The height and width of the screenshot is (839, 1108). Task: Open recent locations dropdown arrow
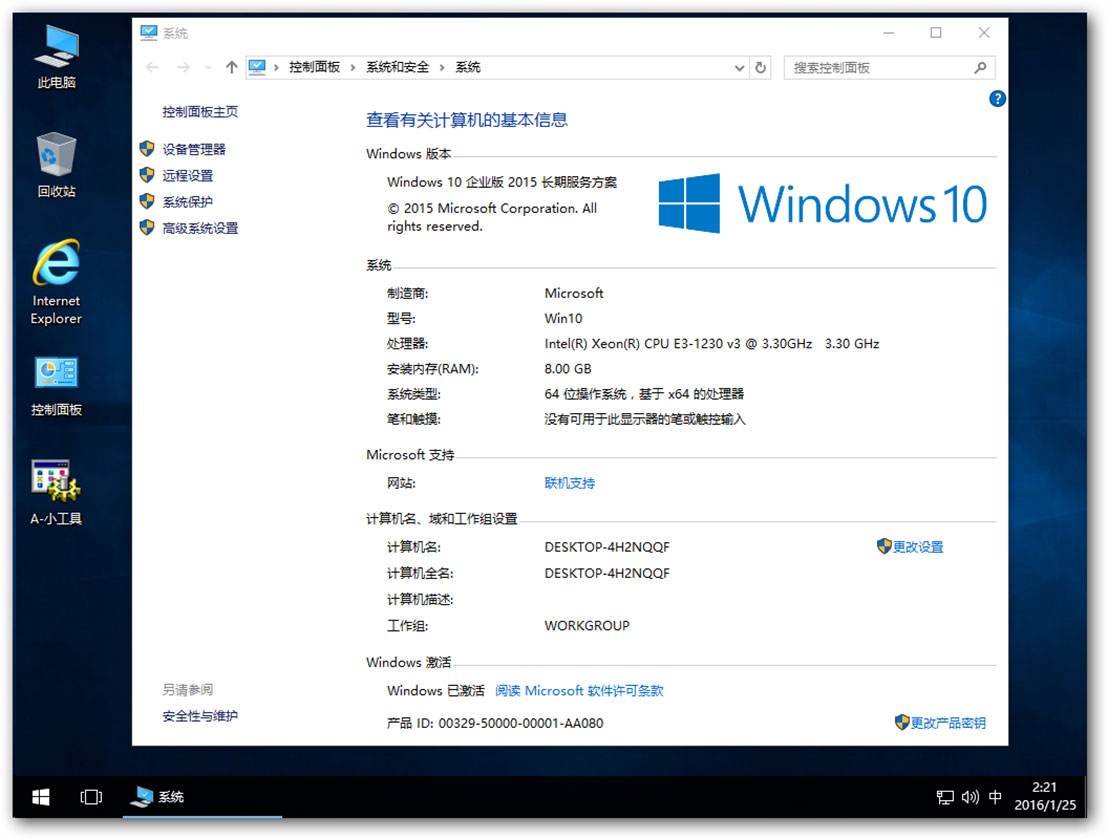click(208, 68)
